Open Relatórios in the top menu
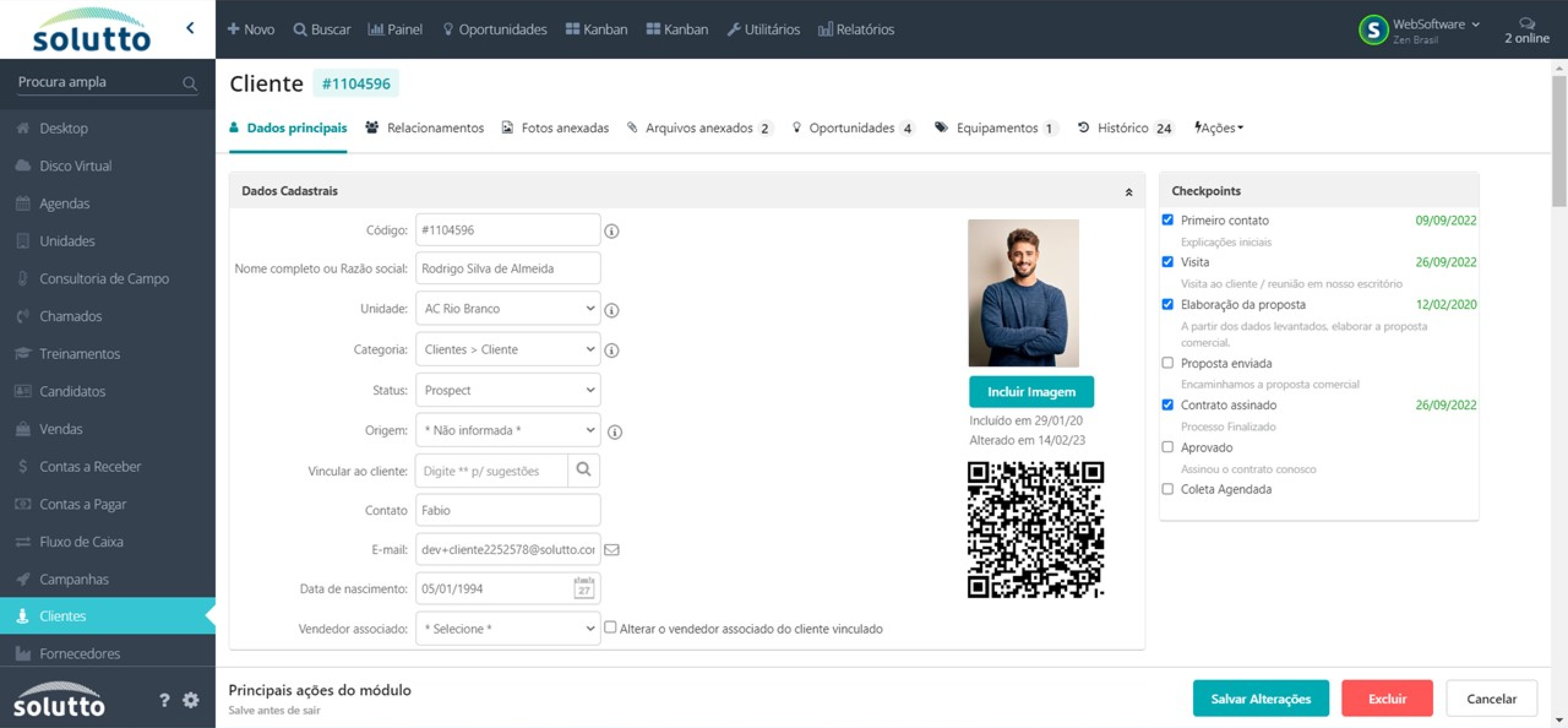This screenshot has width=1568, height=728. pos(856,29)
